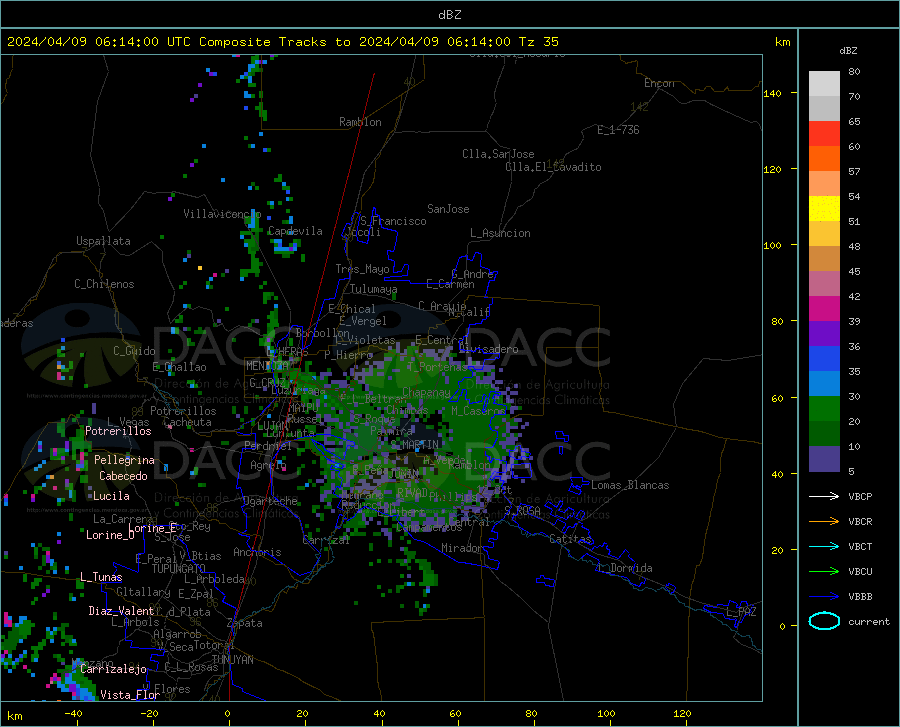Pick the blue 36 dBZ color swatch
This screenshot has height=727, width=900.
pyautogui.click(x=824, y=359)
